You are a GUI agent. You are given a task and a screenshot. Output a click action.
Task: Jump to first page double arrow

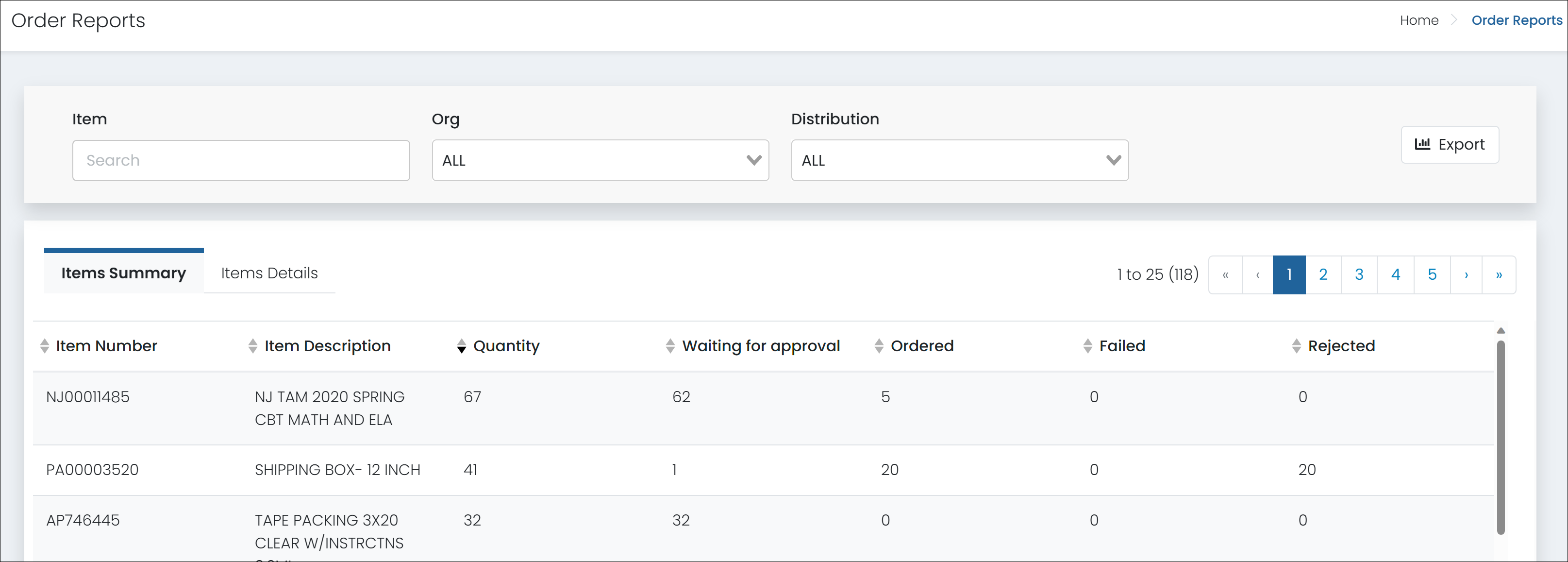click(1225, 274)
